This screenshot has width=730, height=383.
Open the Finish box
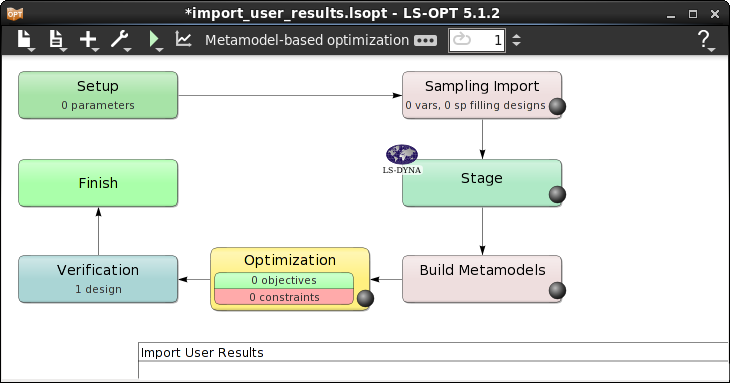98,183
